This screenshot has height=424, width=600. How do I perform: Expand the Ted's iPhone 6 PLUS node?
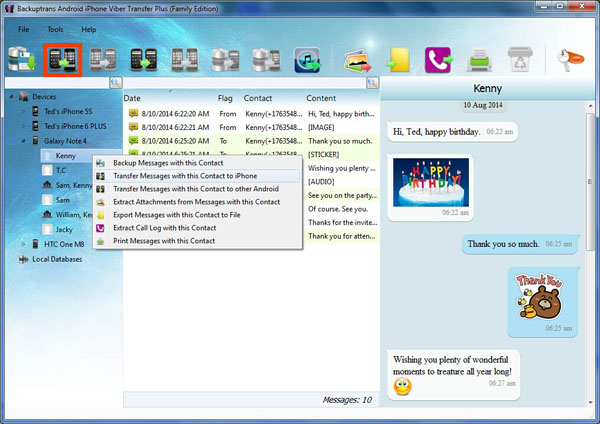23,126
